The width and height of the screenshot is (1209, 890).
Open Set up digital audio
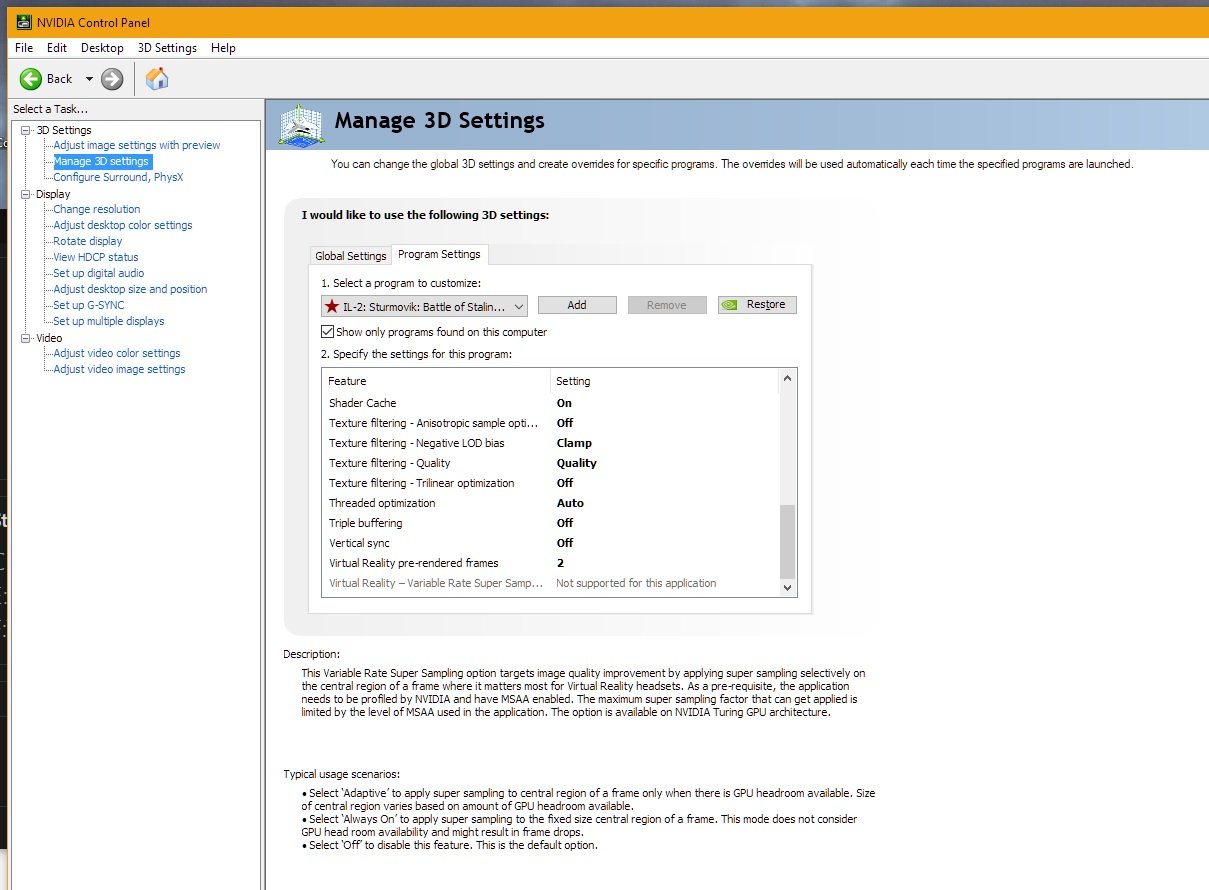99,273
